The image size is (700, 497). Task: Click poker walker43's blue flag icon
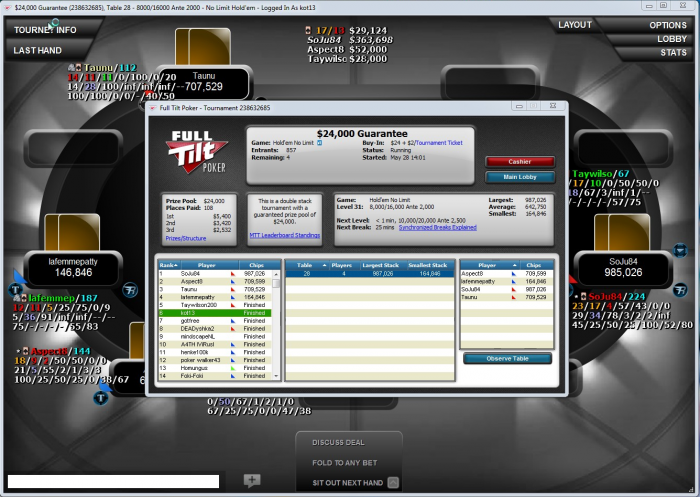coord(233,360)
